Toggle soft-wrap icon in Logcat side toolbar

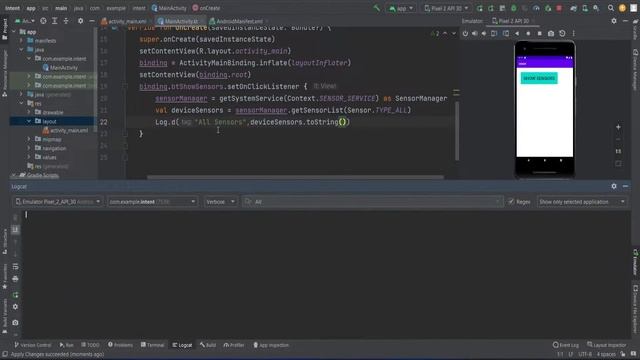(15, 267)
